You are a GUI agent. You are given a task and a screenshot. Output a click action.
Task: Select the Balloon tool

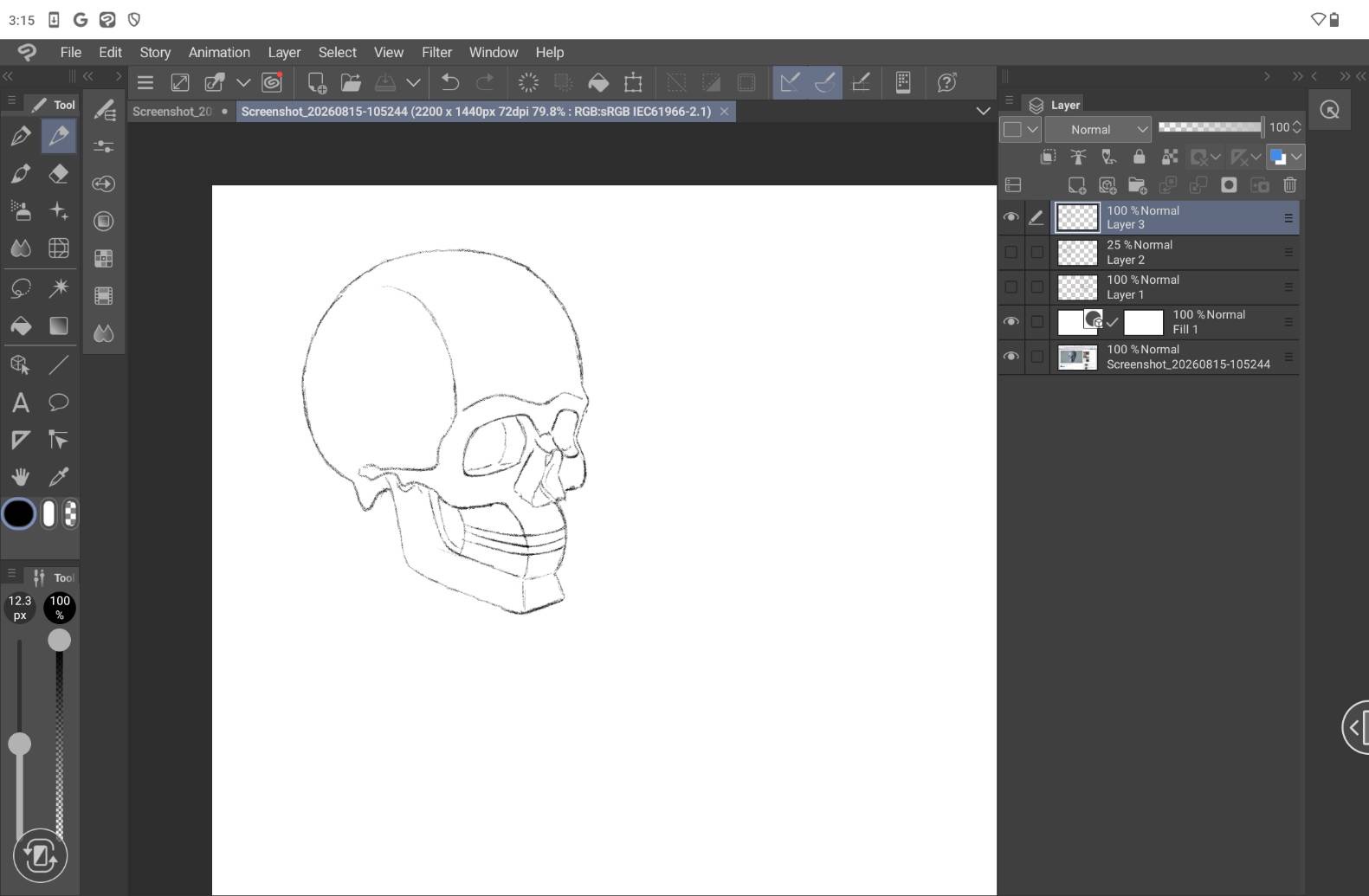pos(59,403)
